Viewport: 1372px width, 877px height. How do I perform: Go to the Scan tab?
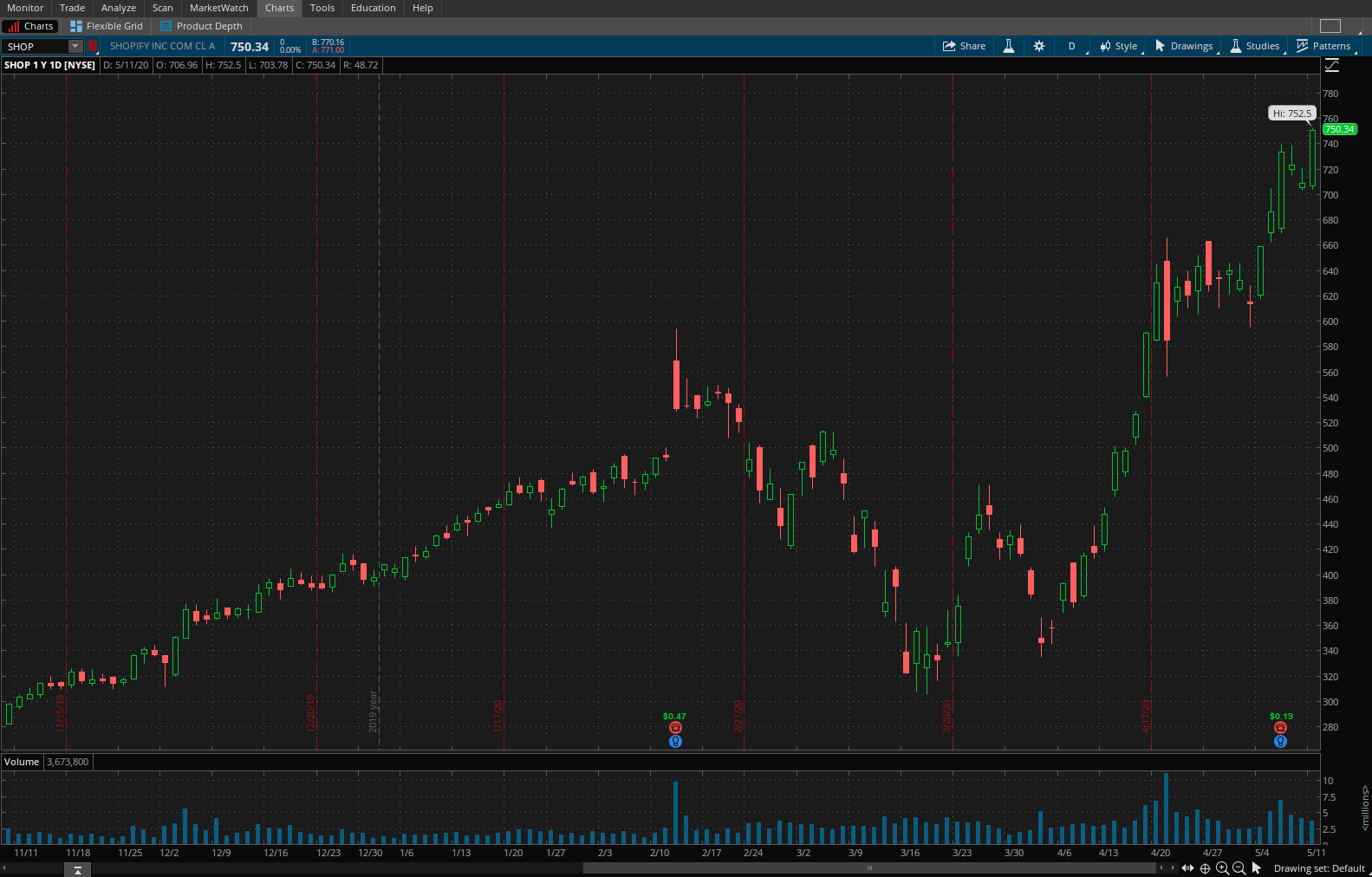click(x=163, y=8)
